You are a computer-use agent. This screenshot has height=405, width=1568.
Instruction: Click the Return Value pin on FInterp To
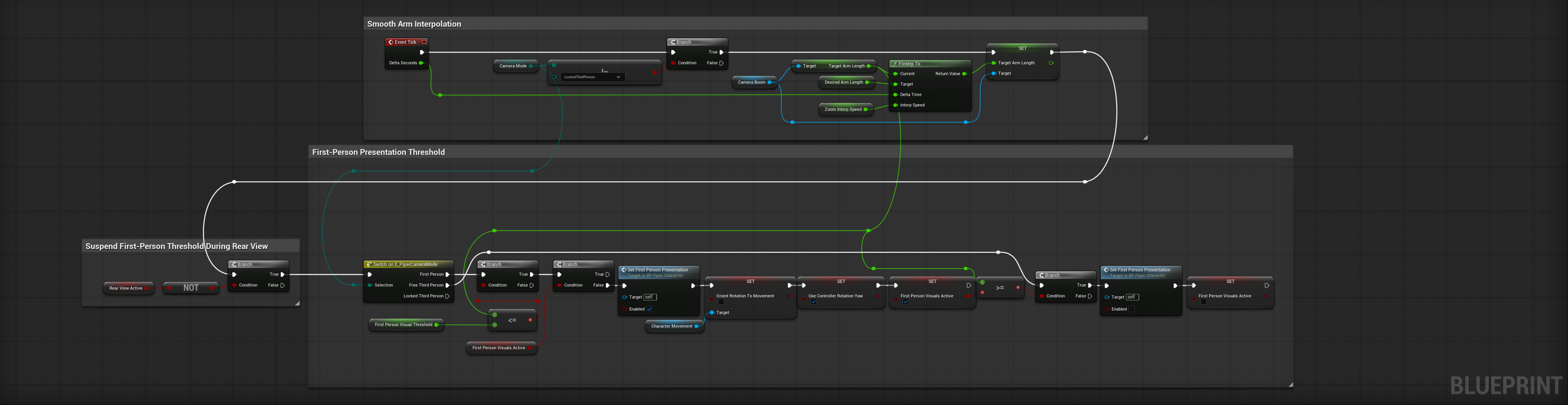(x=964, y=74)
